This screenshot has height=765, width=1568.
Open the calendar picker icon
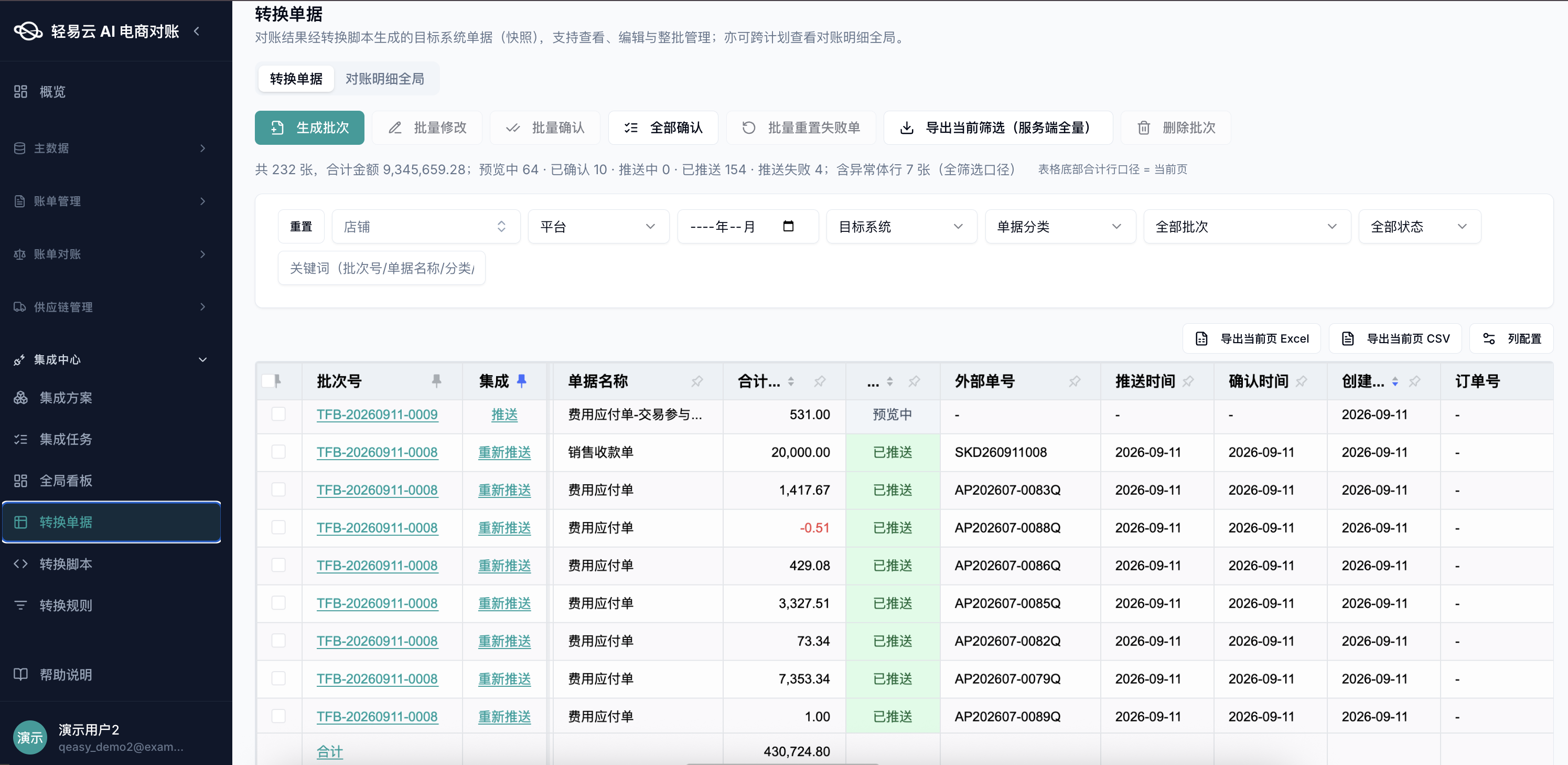pyautogui.click(x=788, y=226)
